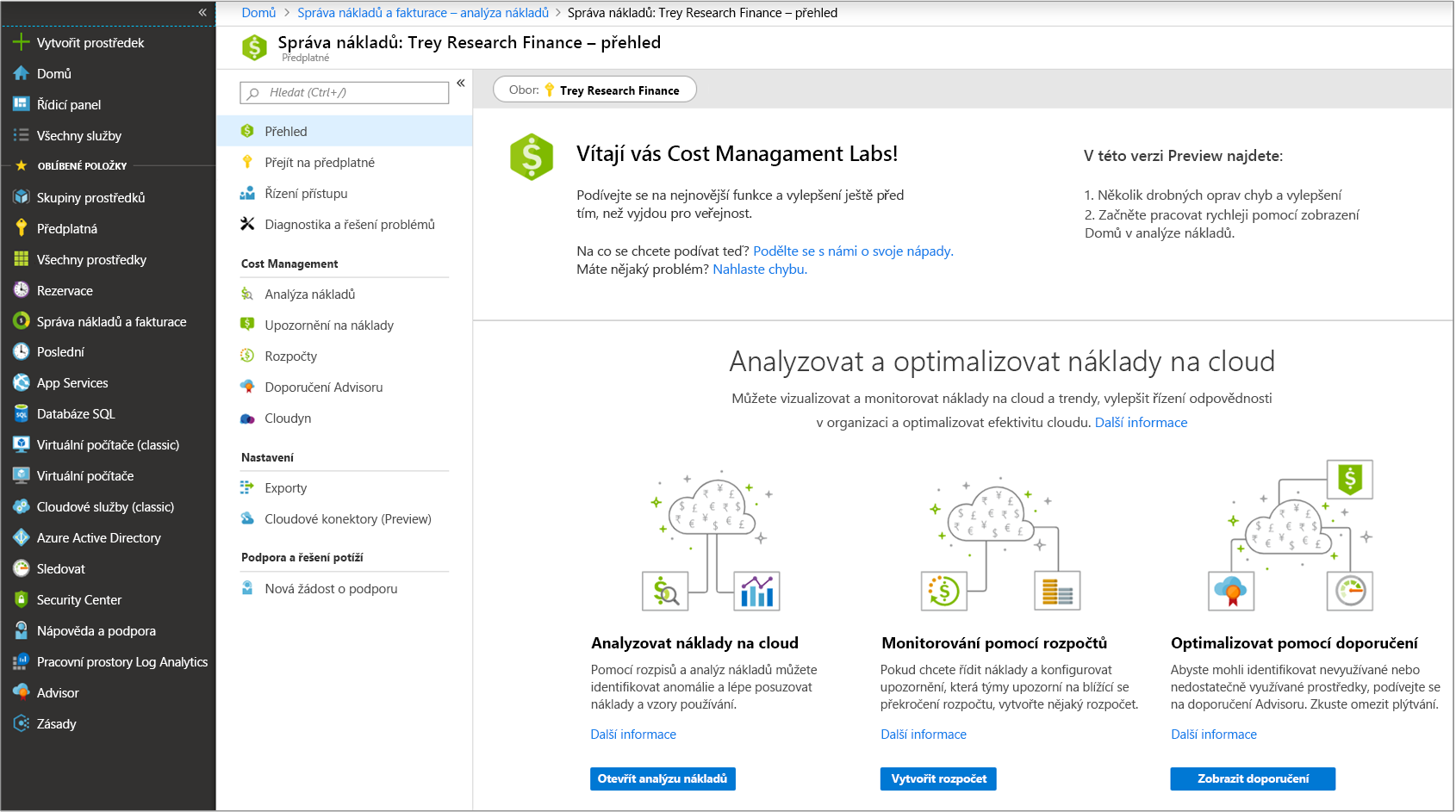Click the Předplatná key icon in sidebar

21,228
